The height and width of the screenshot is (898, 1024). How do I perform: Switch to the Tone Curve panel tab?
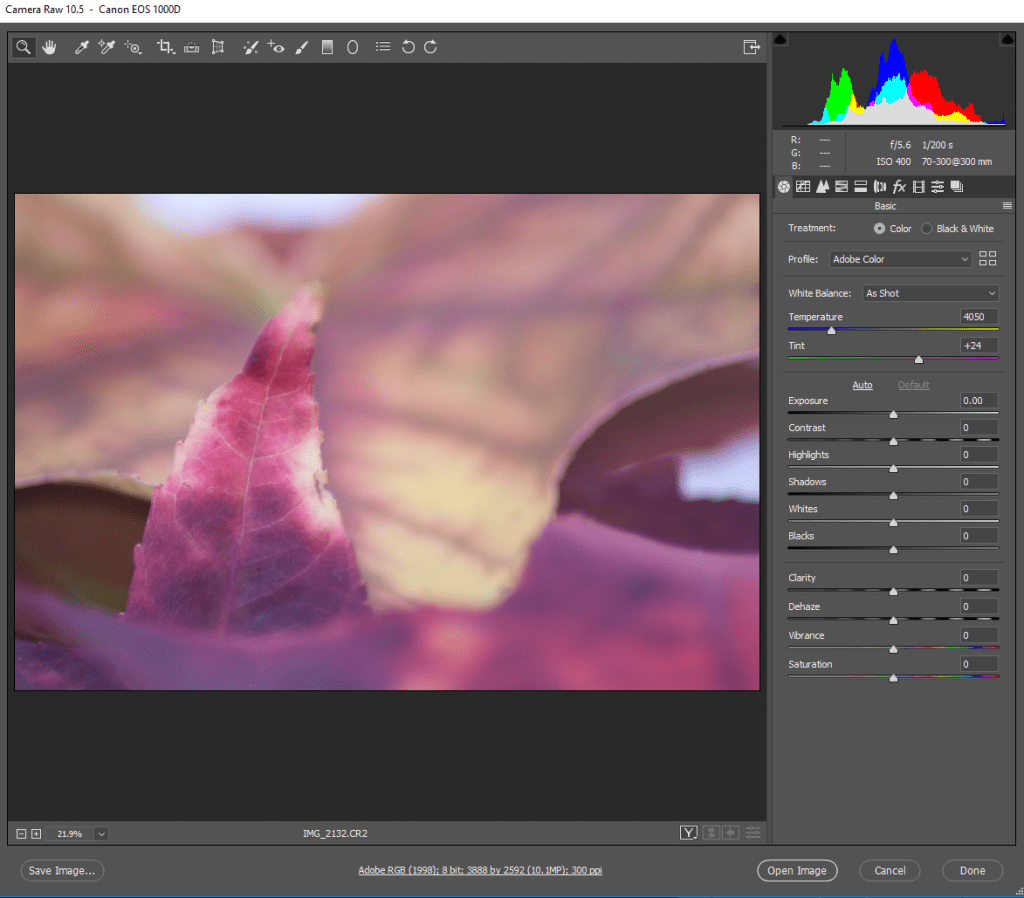[x=803, y=187]
